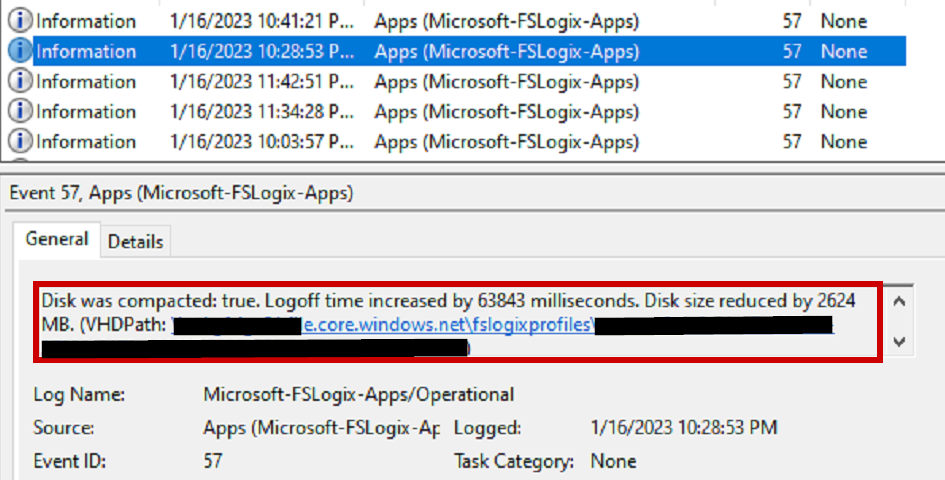The image size is (945, 480).
Task: Select the General tab
Action: (x=57, y=239)
